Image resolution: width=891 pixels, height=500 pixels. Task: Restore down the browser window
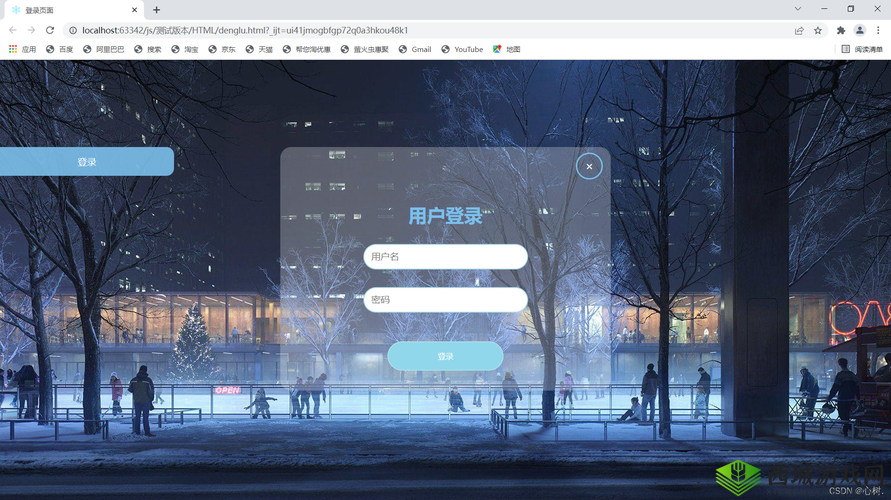click(851, 9)
